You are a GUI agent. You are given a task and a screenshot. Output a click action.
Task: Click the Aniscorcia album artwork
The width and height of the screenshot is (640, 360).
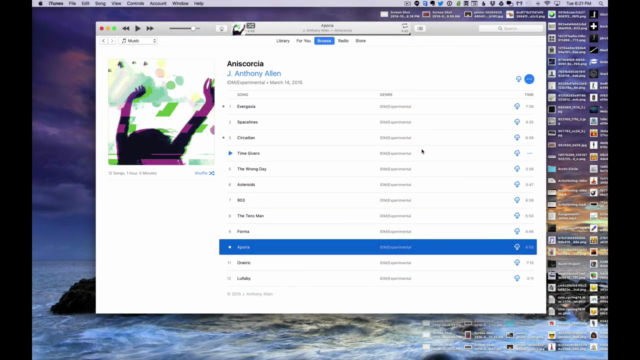tap(161, 112)
